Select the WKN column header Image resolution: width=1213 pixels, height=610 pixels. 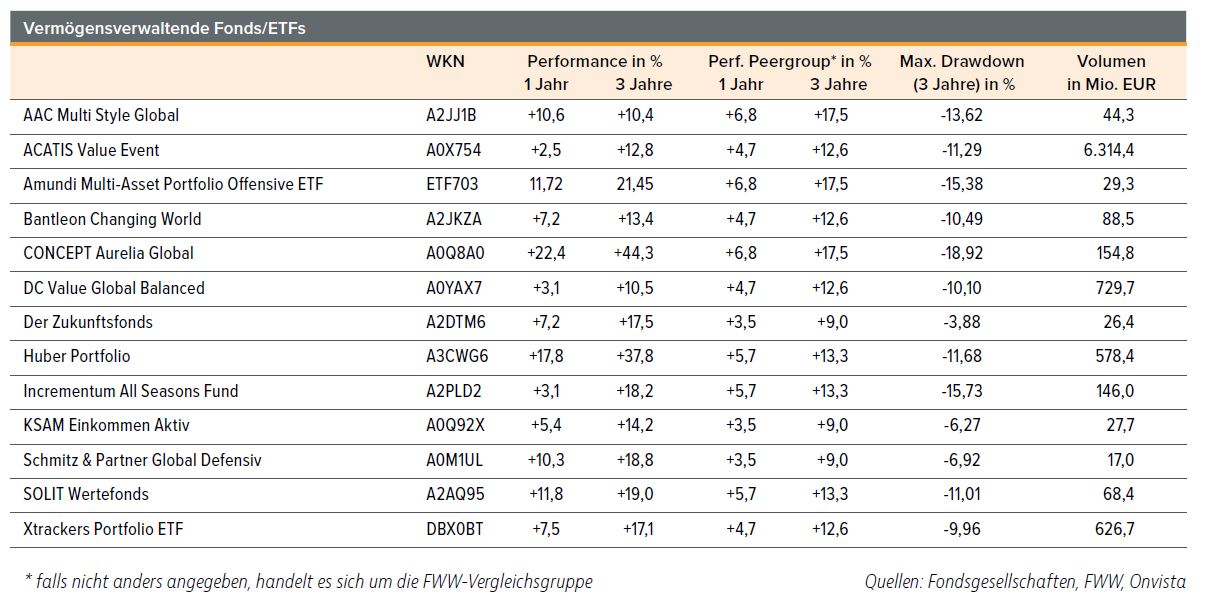click(445, 62)
